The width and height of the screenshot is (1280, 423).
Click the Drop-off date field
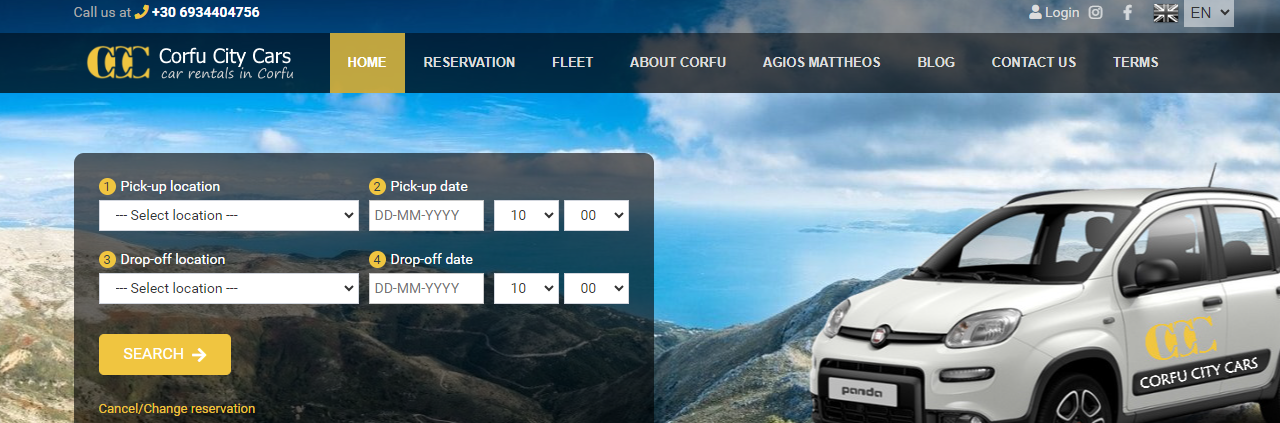coord(426,288)
